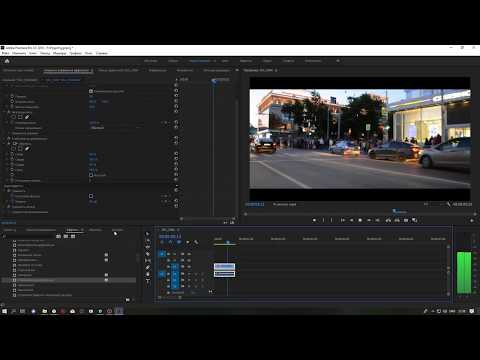
Task: Click the Home screen button
Action: pos(7,61)
